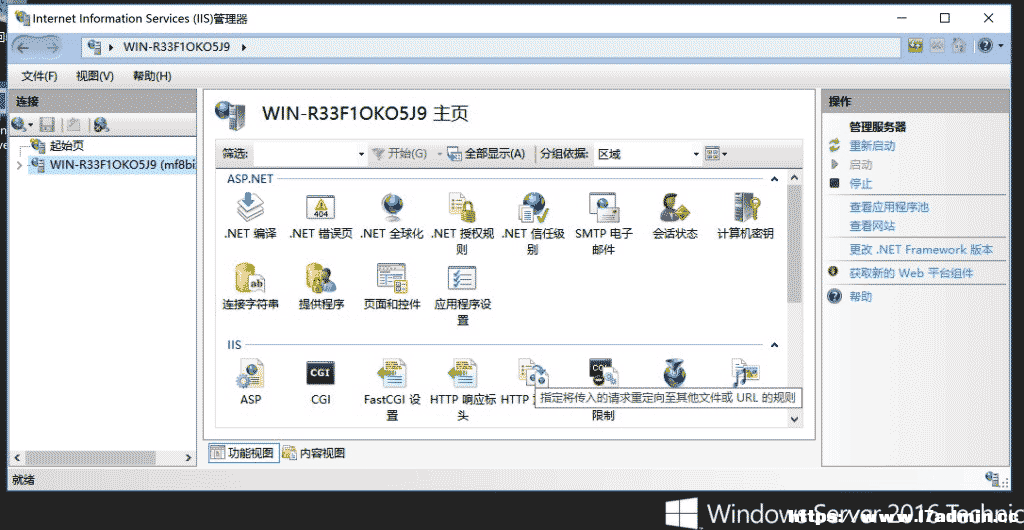1024x530 pixels.
Task: Switch to the 内容视图 tab
Action: tap(314, 453)
